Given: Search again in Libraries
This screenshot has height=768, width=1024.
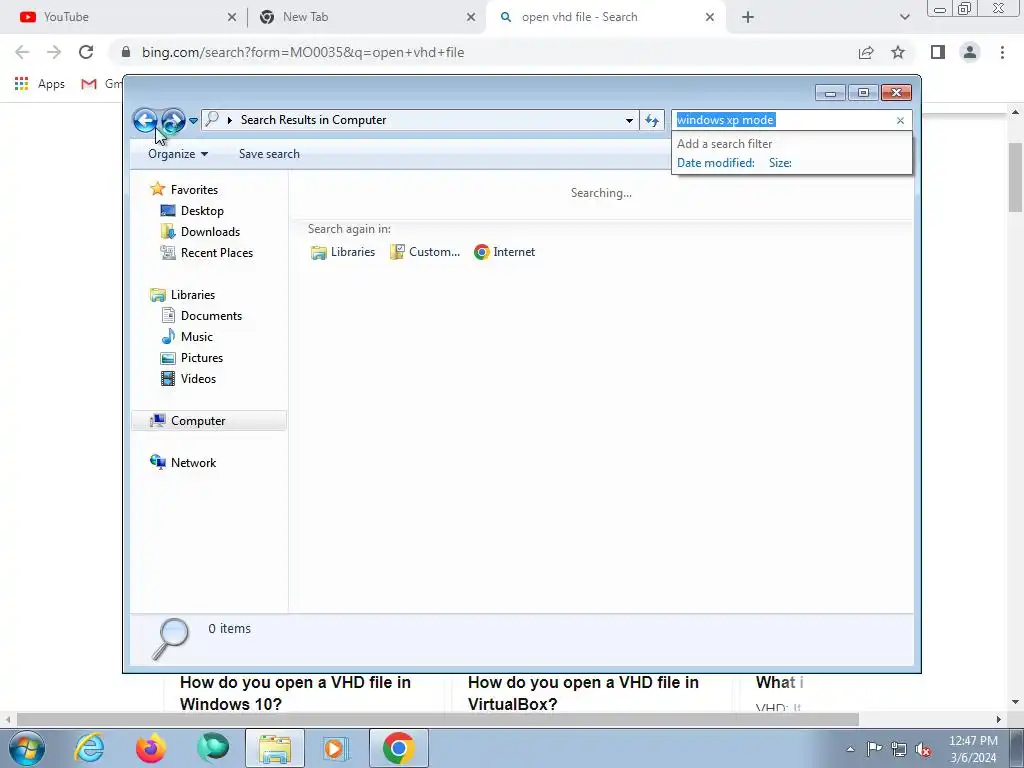Looking at the screenshot, I should click(343, 252).
